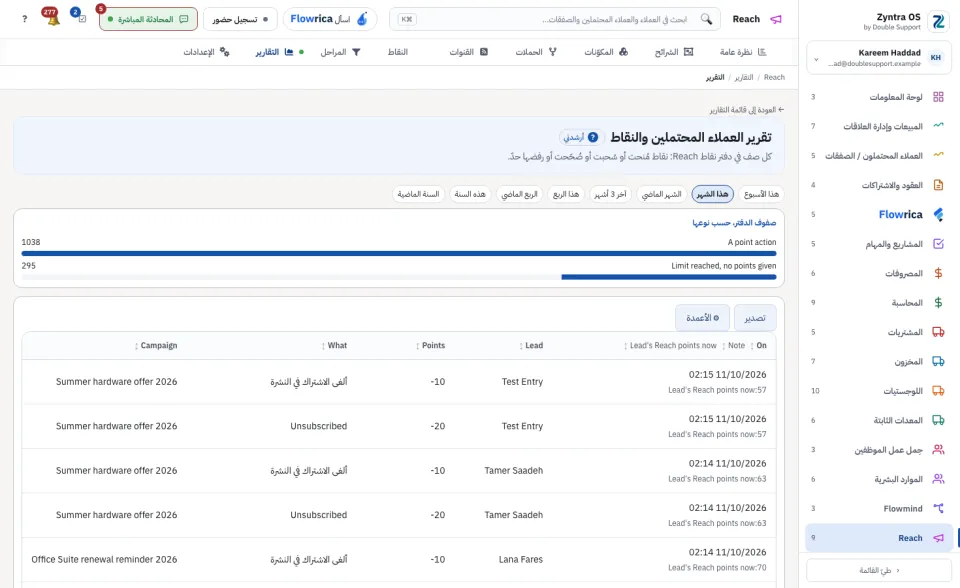Click Limit reached, no points given bar

pyautogui.click(x=399, y=277)
